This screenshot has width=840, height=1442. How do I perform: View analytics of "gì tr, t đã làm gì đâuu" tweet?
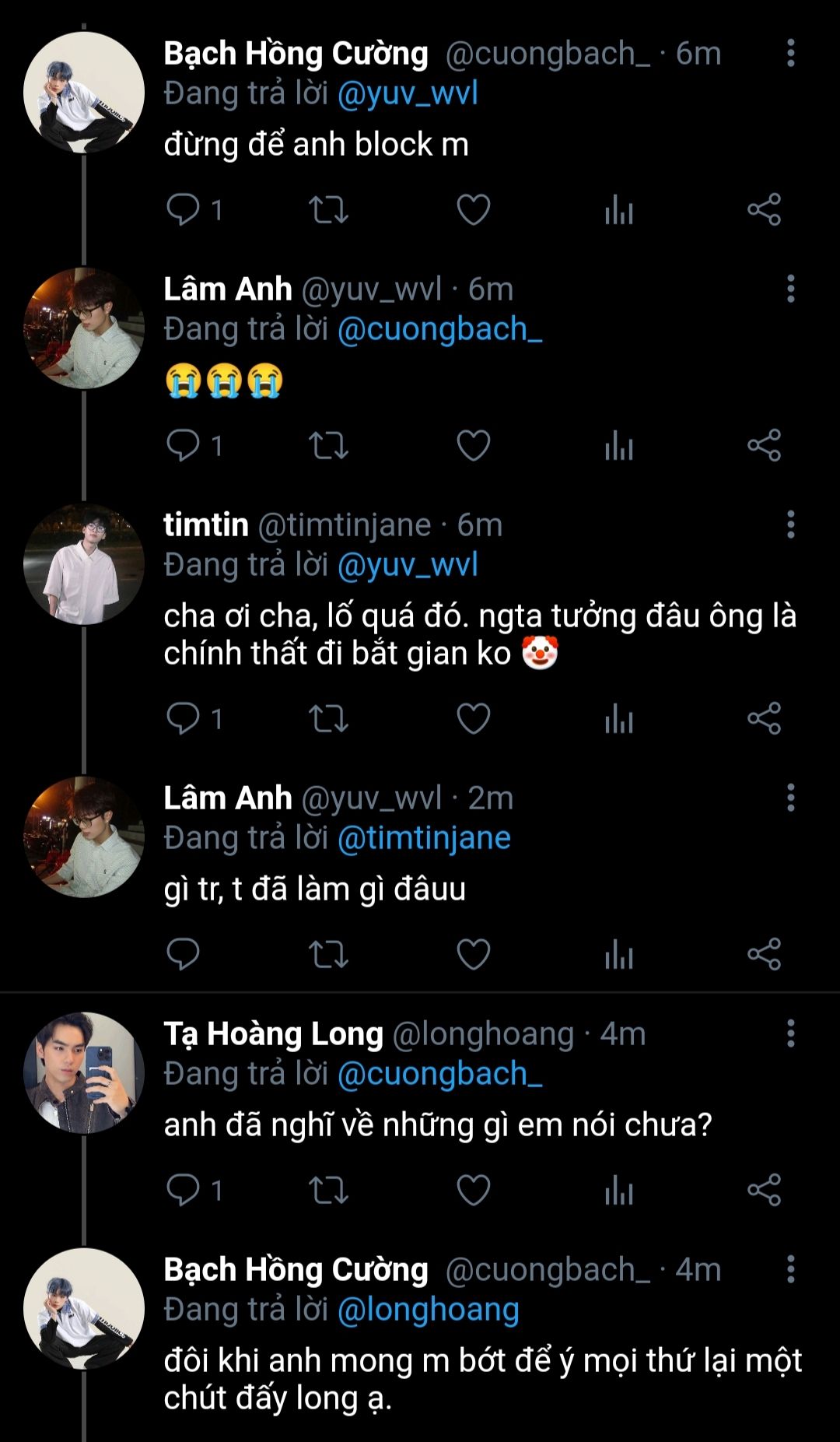click(x=618, y=955)
